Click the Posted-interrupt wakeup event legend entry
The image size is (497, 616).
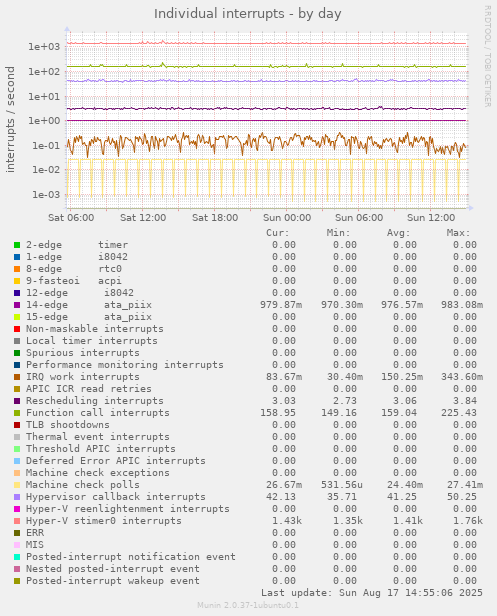tap(113, 581)
